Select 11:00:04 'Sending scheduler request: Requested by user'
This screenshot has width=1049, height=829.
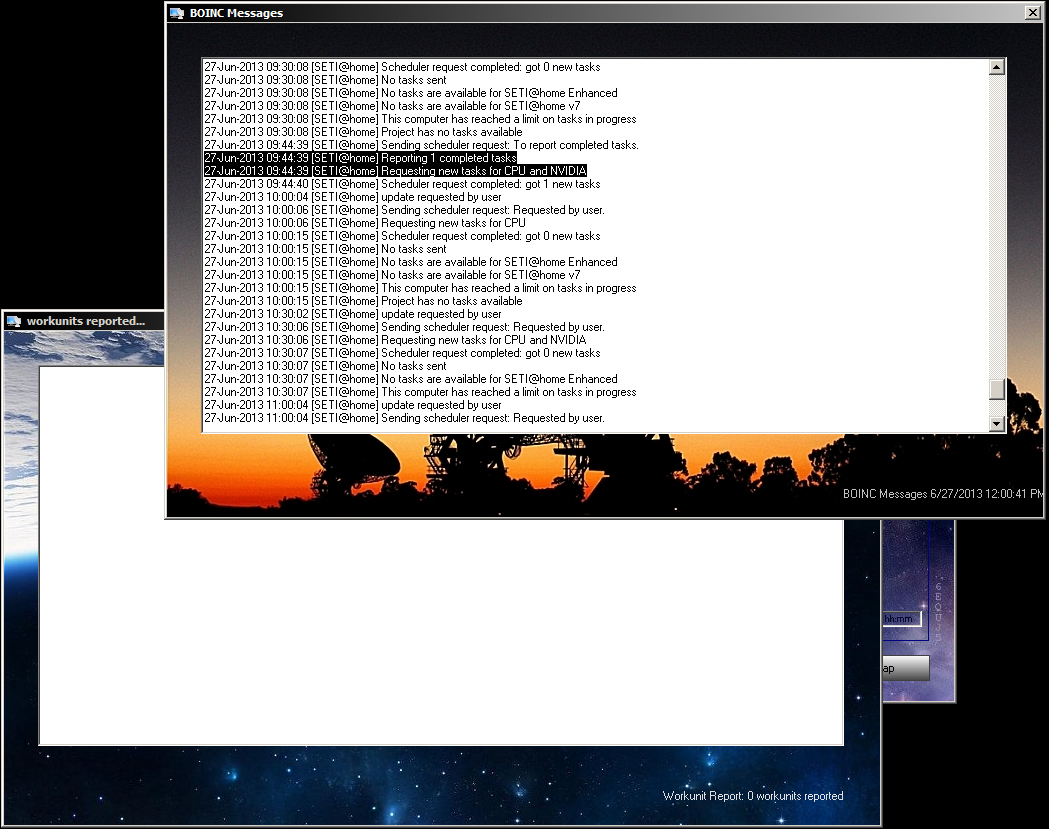point(405,418)
